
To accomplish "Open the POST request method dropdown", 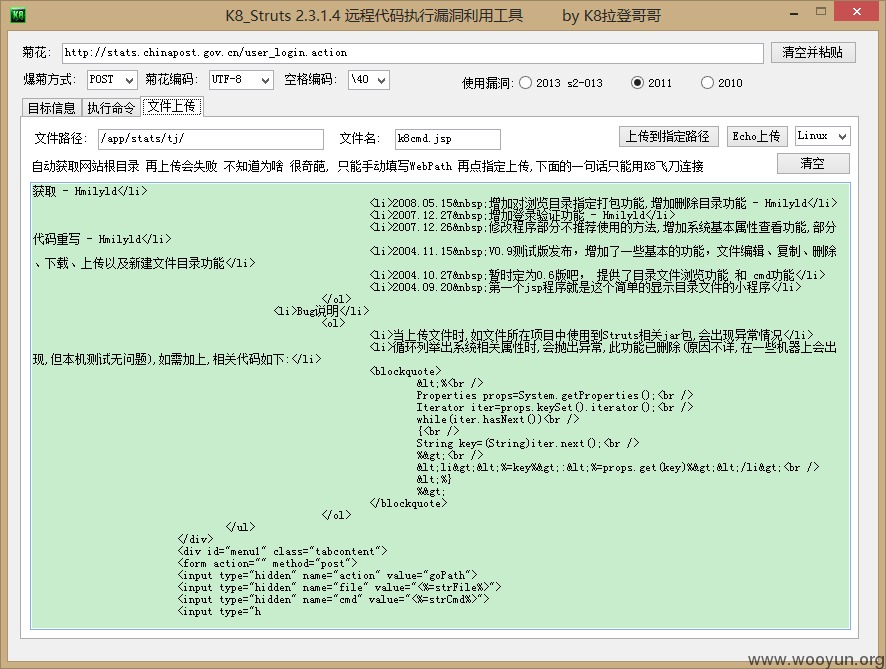I will coord(112,80).
